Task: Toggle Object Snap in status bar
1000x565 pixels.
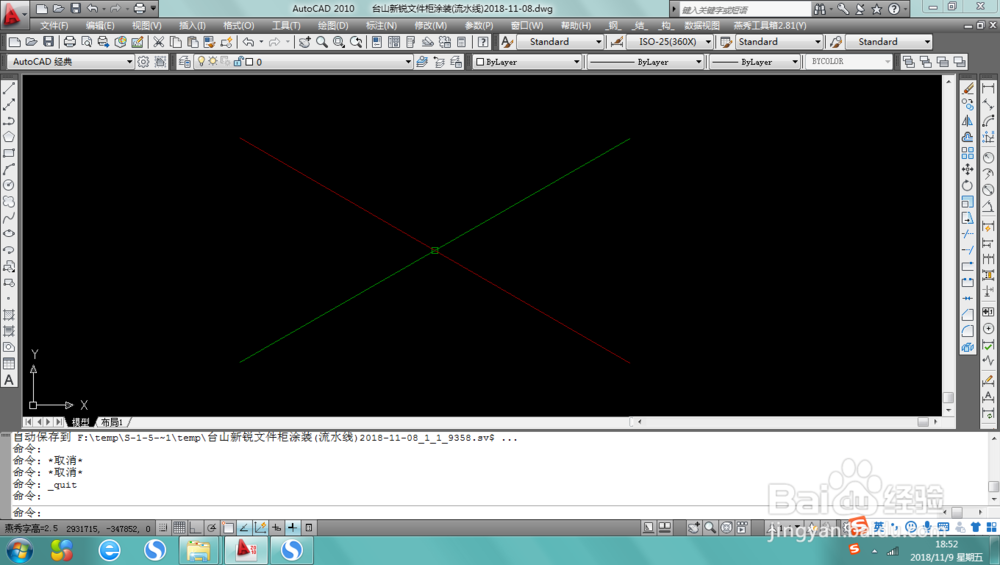Action: [228, 528]
